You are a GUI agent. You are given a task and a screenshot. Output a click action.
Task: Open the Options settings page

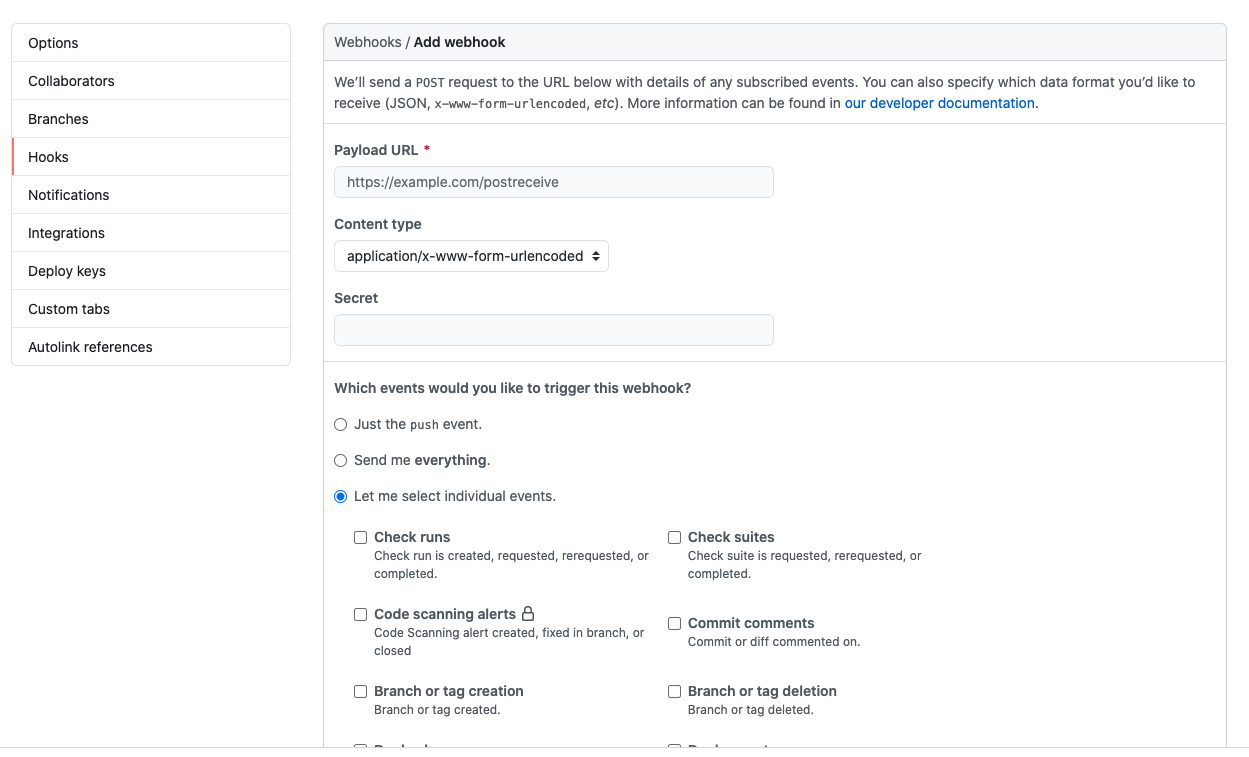point(53,43)
